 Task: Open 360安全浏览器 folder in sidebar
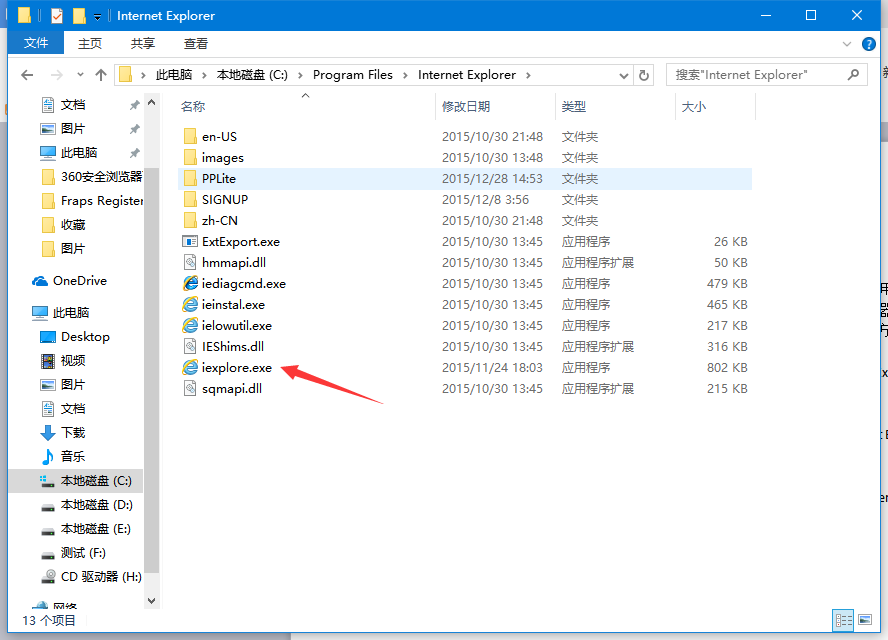click(101, 177)
